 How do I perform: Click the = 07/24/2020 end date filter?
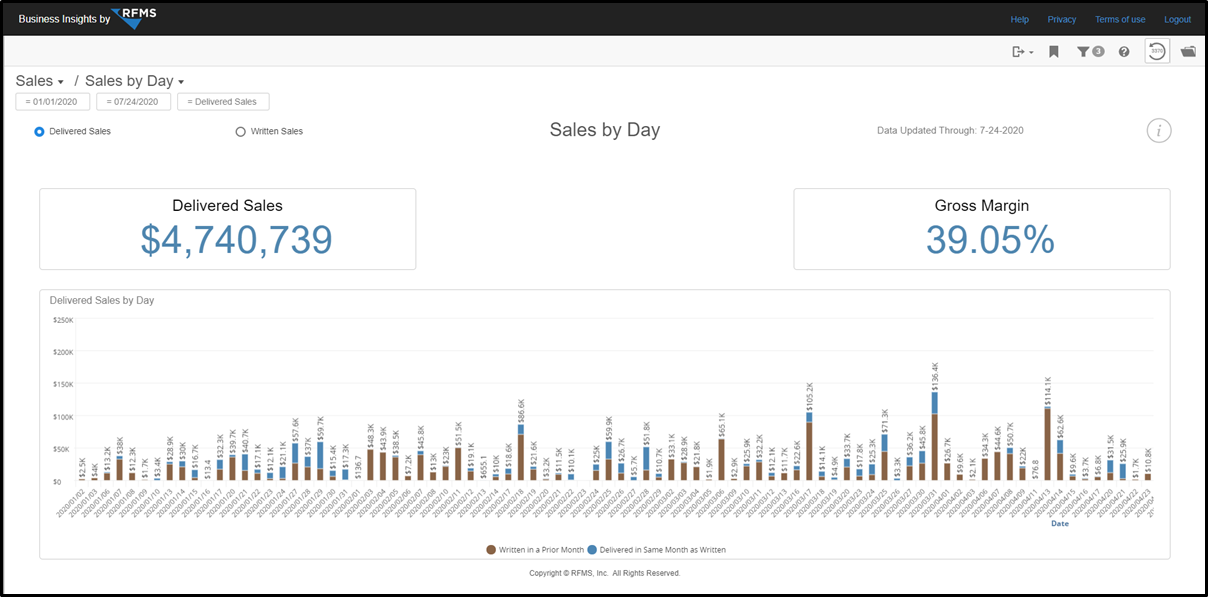pyautogui.click(x=133, y=101)
